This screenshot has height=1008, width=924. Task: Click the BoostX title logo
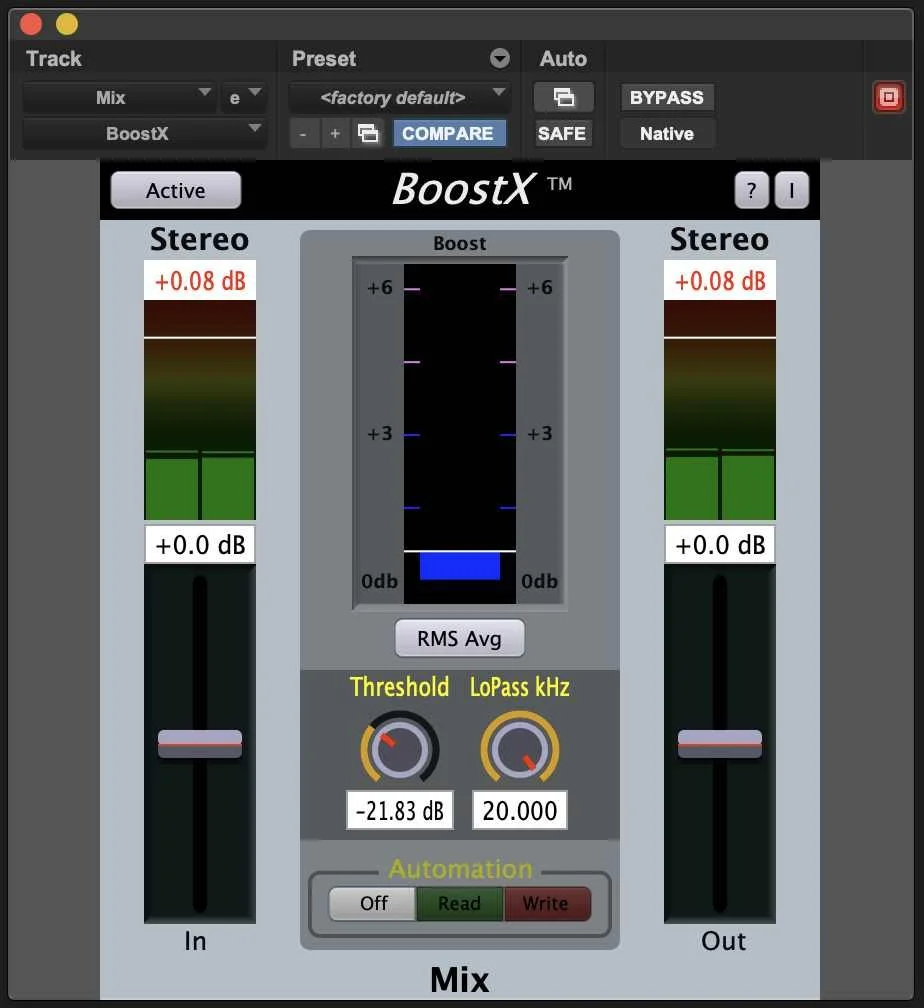pyautogui.click(x=482, y=189)
